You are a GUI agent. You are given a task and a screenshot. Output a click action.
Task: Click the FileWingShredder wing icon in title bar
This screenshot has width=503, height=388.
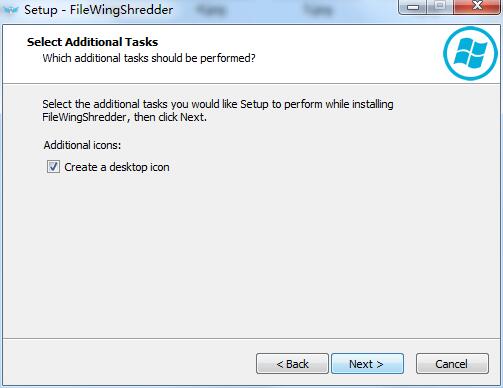click(11, 10)
